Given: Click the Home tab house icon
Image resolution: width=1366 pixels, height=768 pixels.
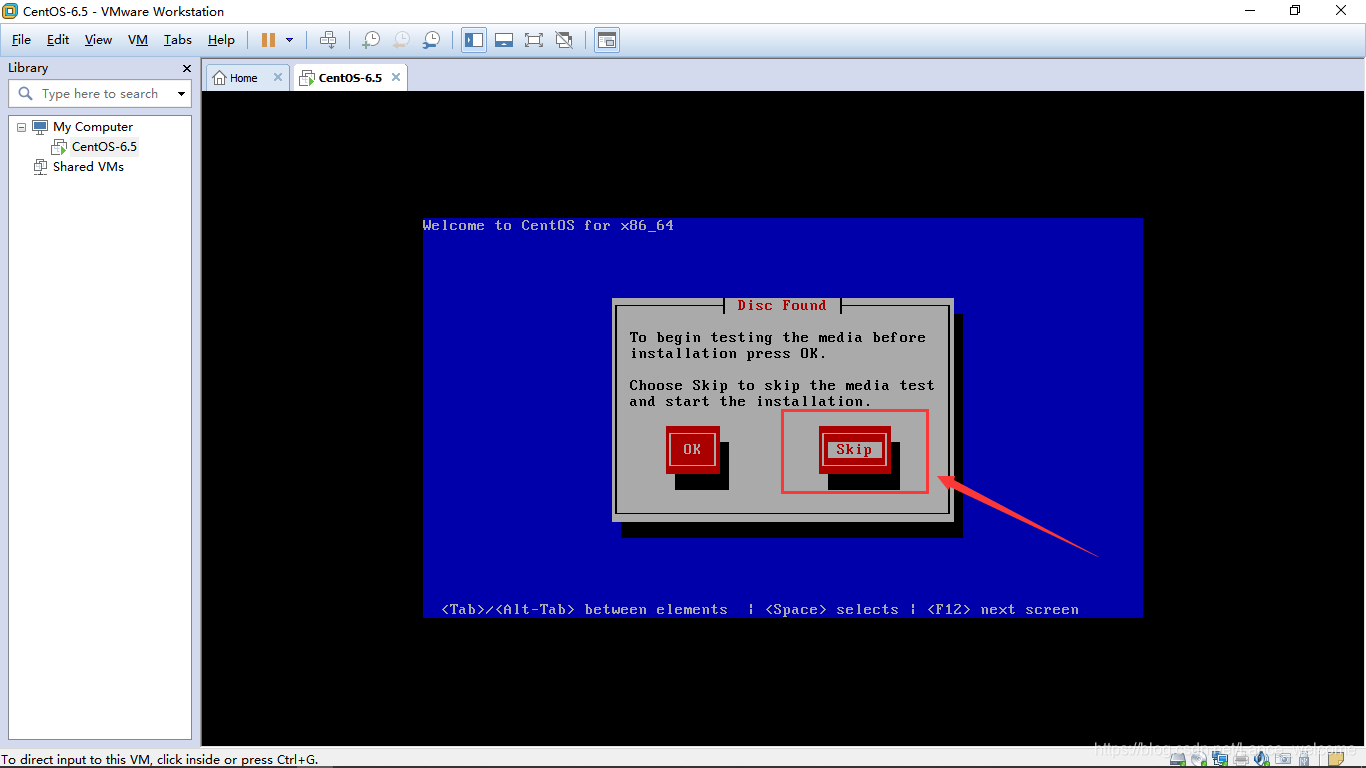Looking at the screenshot, I should (219, 78).
